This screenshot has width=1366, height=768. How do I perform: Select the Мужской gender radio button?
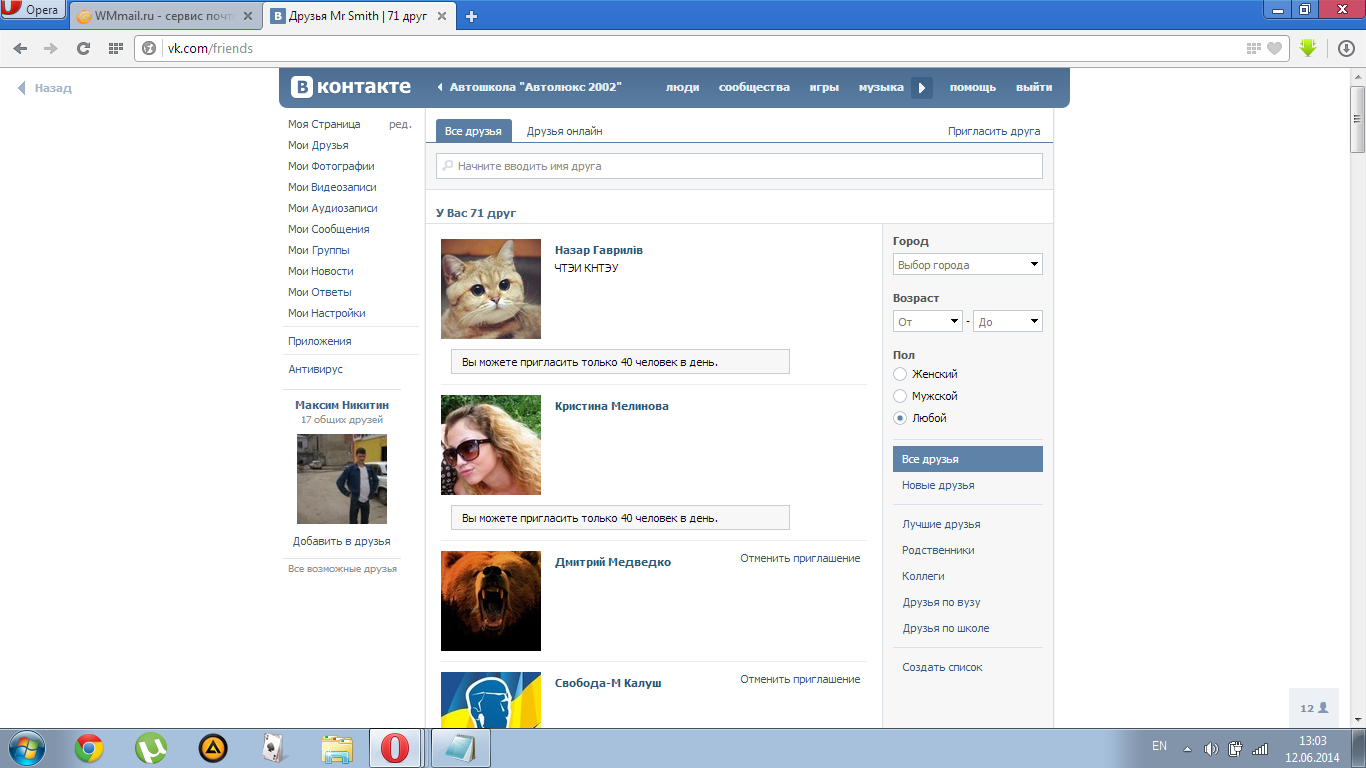[x=900, y=396]
